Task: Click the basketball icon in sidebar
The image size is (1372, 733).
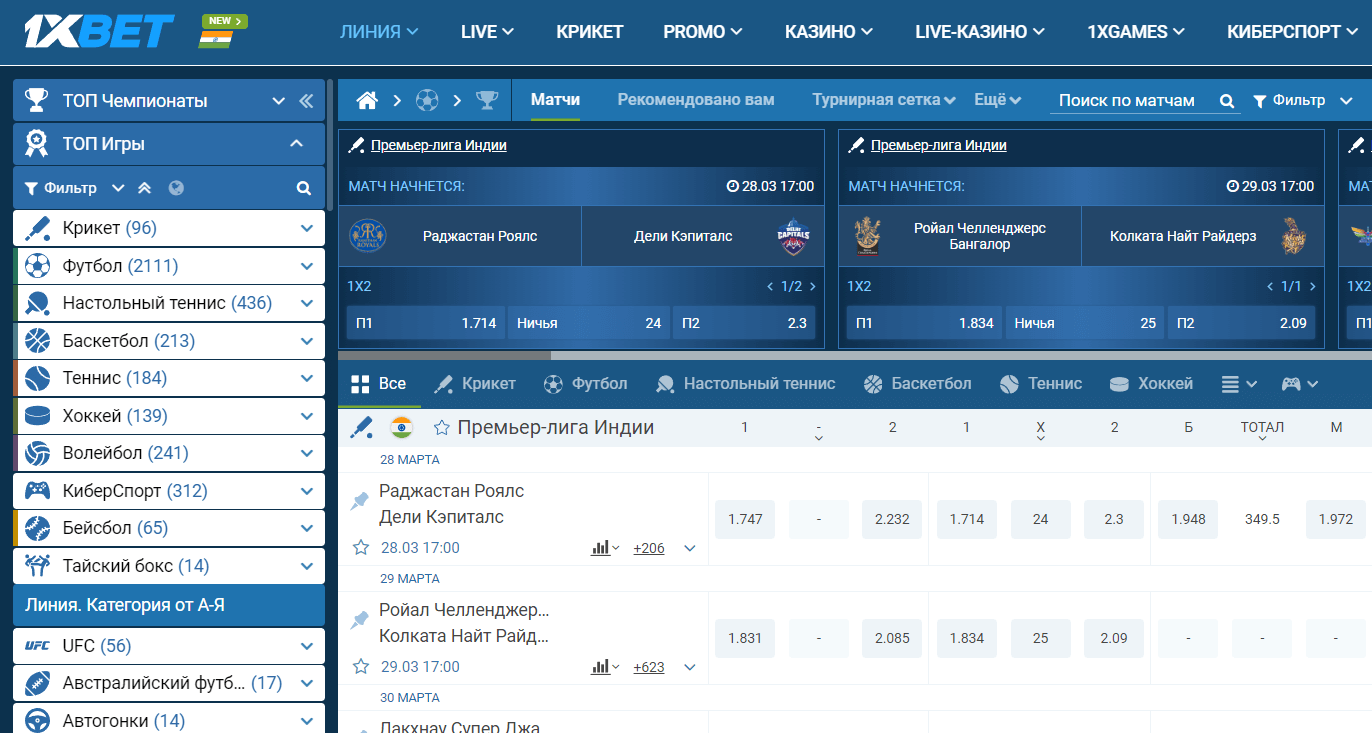Action: point(37,341)
